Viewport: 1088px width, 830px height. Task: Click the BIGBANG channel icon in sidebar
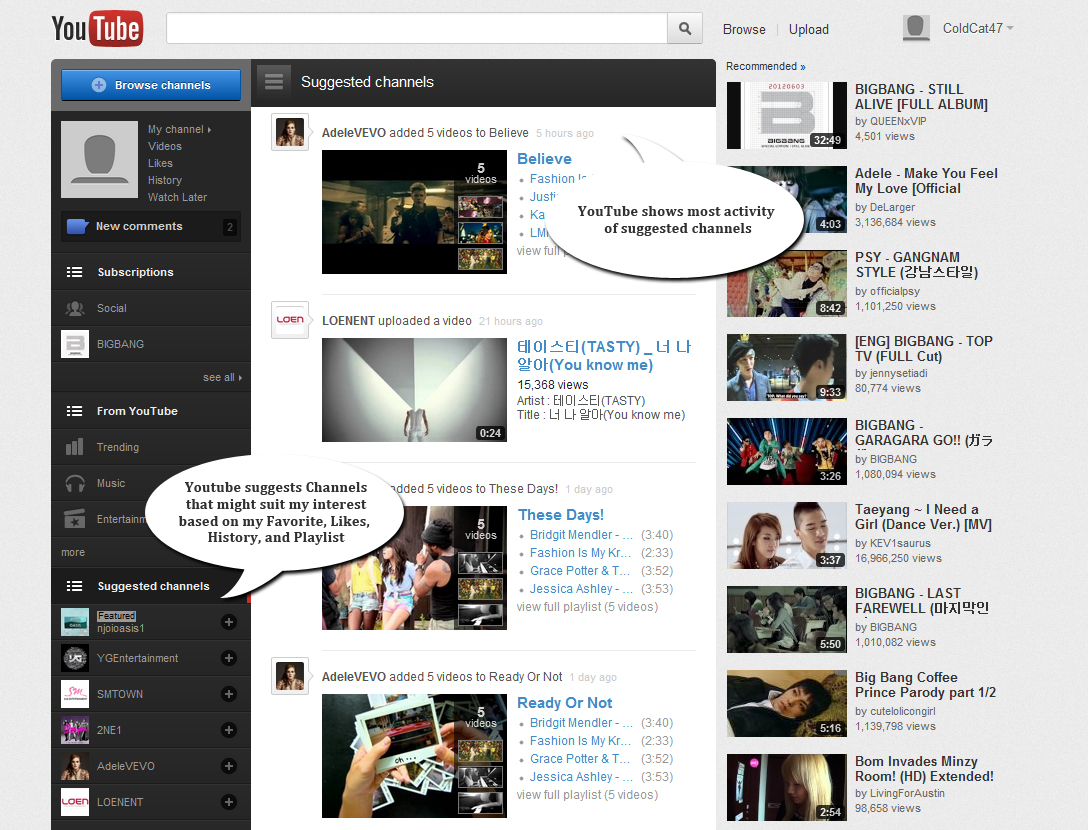point(75,344)
